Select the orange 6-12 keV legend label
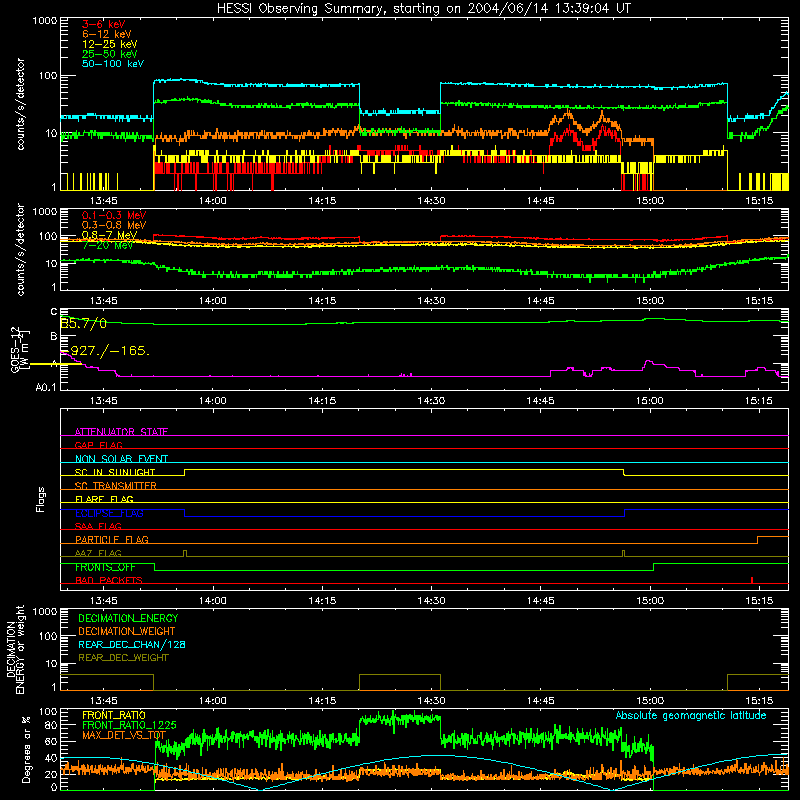 (106, 34)
